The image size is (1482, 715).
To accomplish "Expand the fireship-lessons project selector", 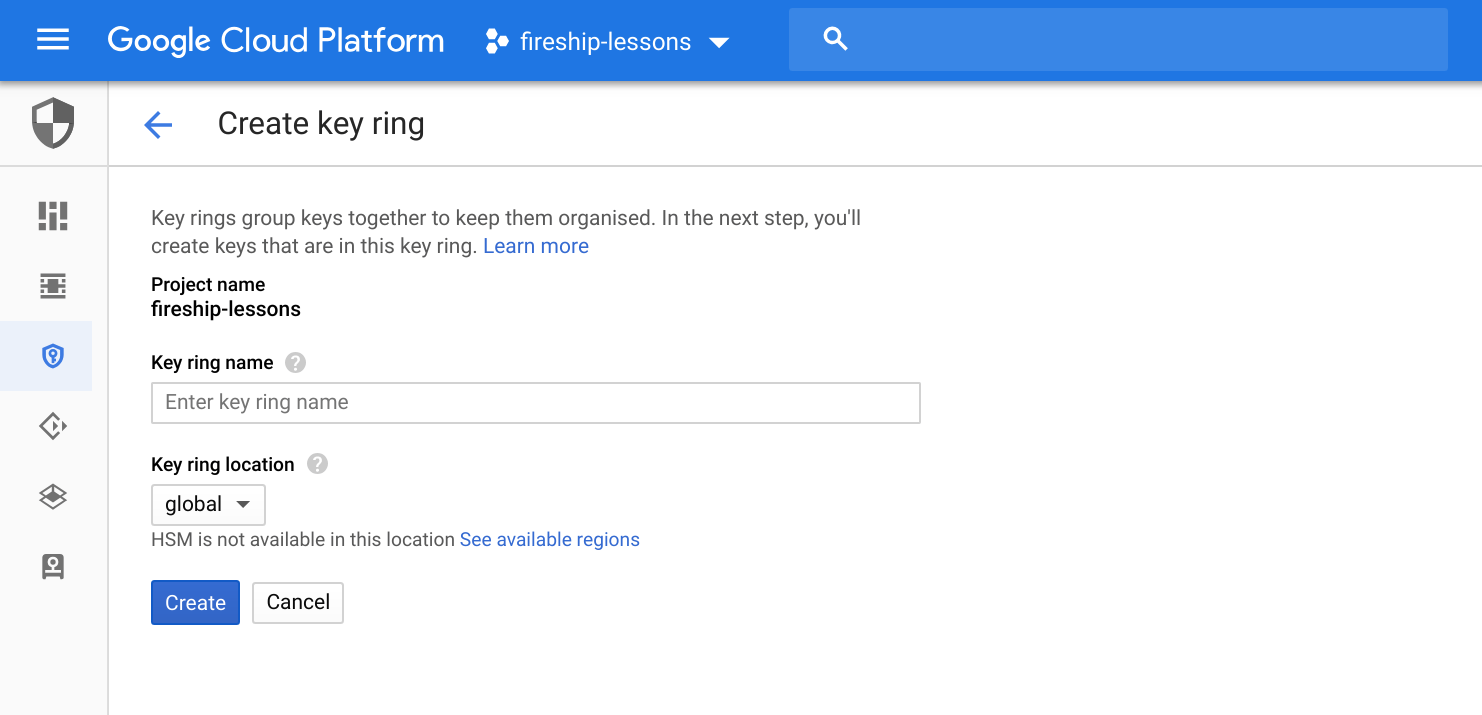I will 607,42.
